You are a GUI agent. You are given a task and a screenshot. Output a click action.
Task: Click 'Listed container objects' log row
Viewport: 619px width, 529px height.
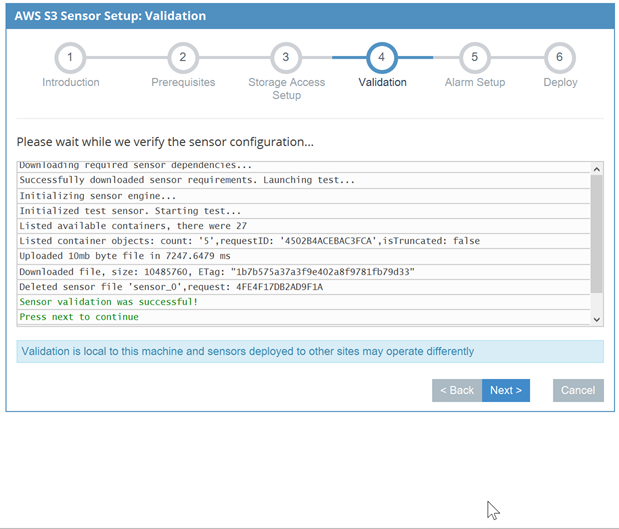[x=303, y=241]
